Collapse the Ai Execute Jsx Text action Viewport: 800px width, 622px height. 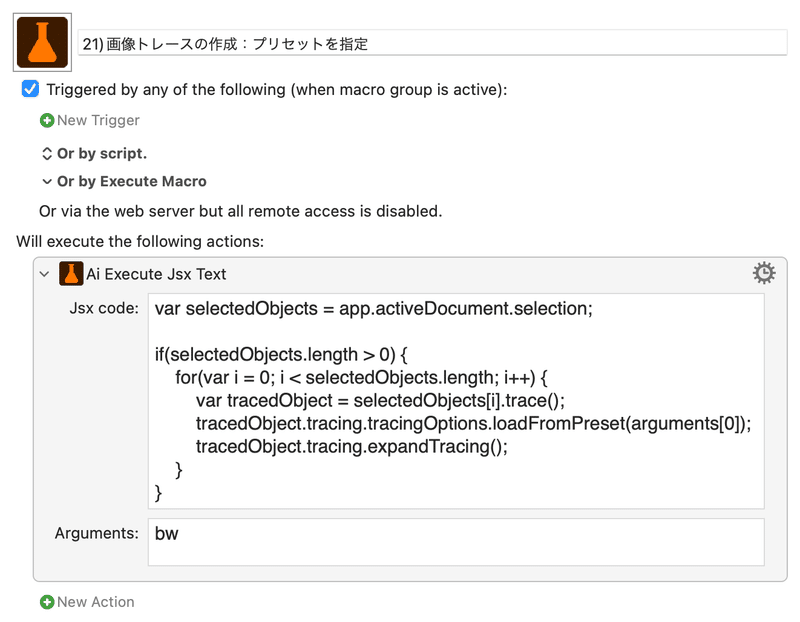pos(44,275)
